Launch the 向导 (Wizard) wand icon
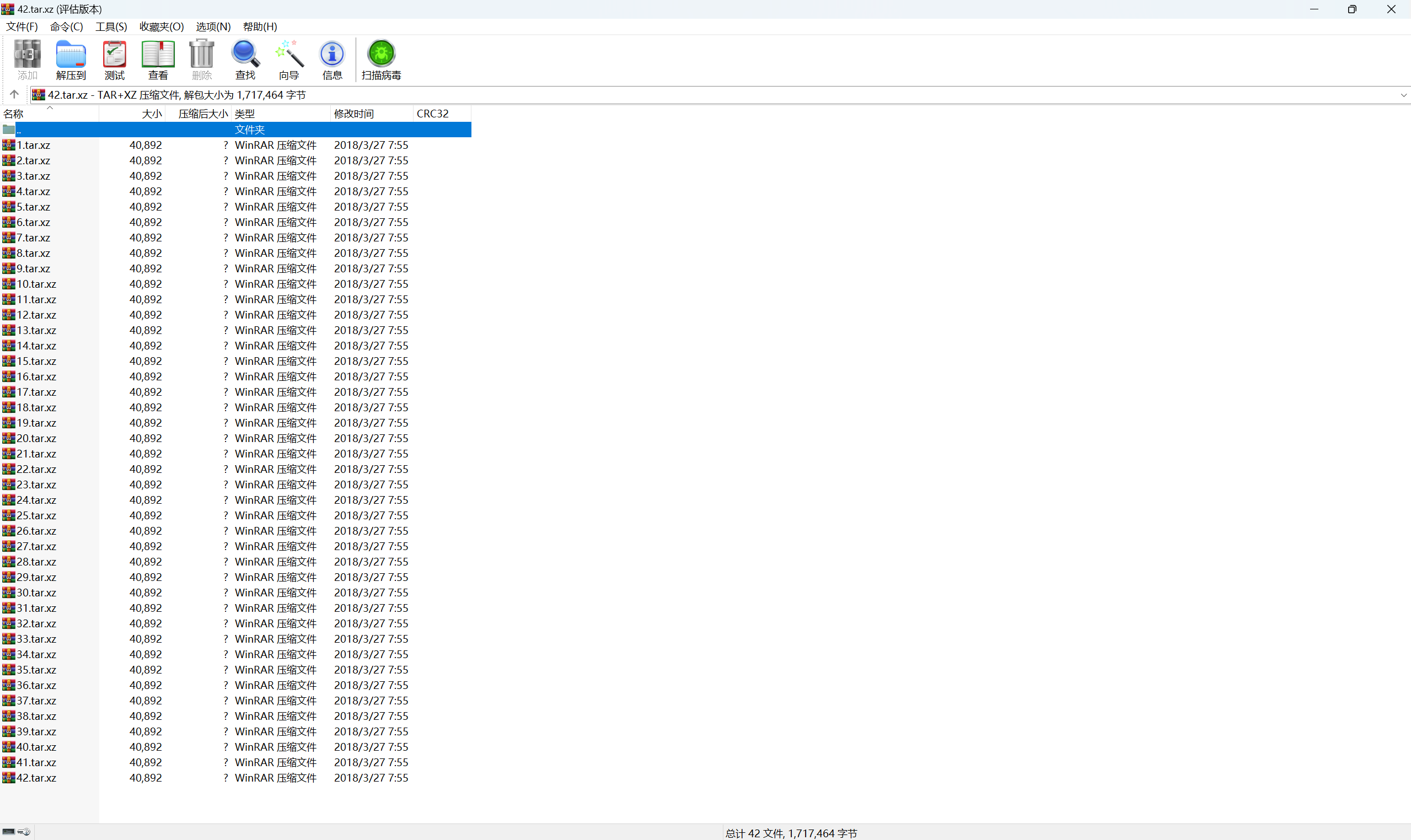This screenshot has width=1411, height=840. click(289, 60)
